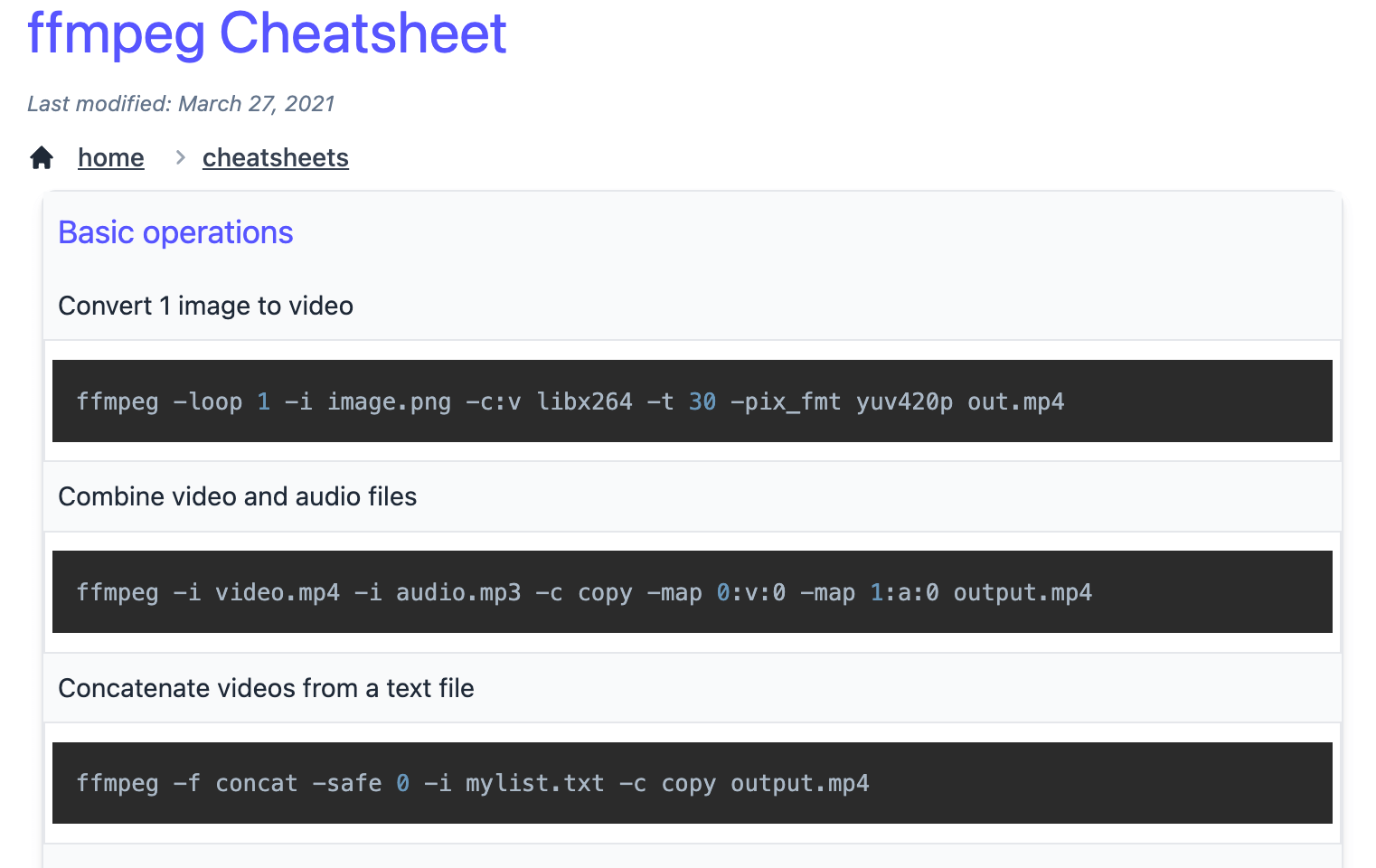Click the video.mp4 audio.mp3 map code block
Screen dimensions: 1376x868
pyautogui.click(x=693, y=592)
